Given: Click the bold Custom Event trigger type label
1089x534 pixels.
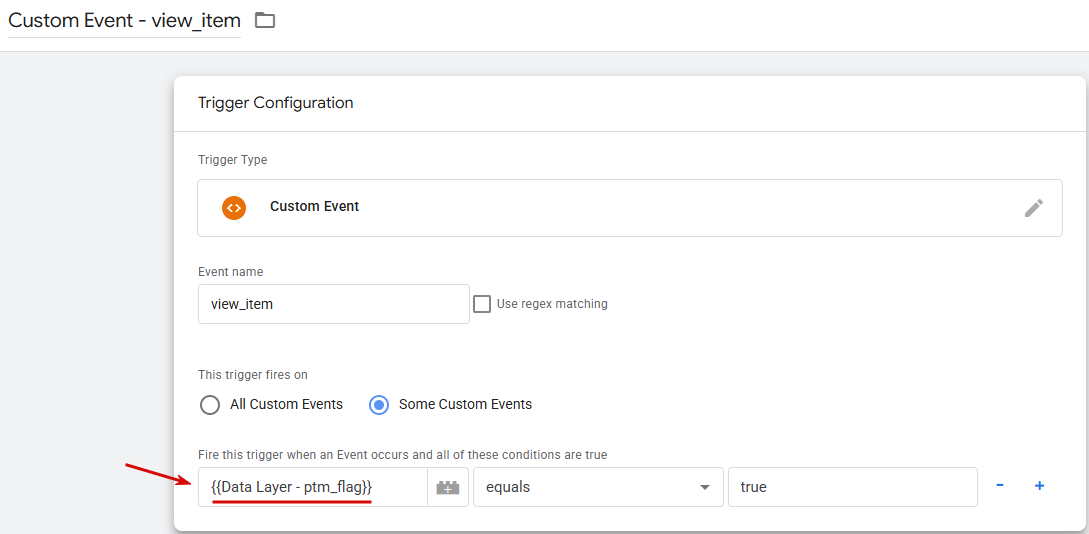Looking at the screenshot, I should point(315,206).
